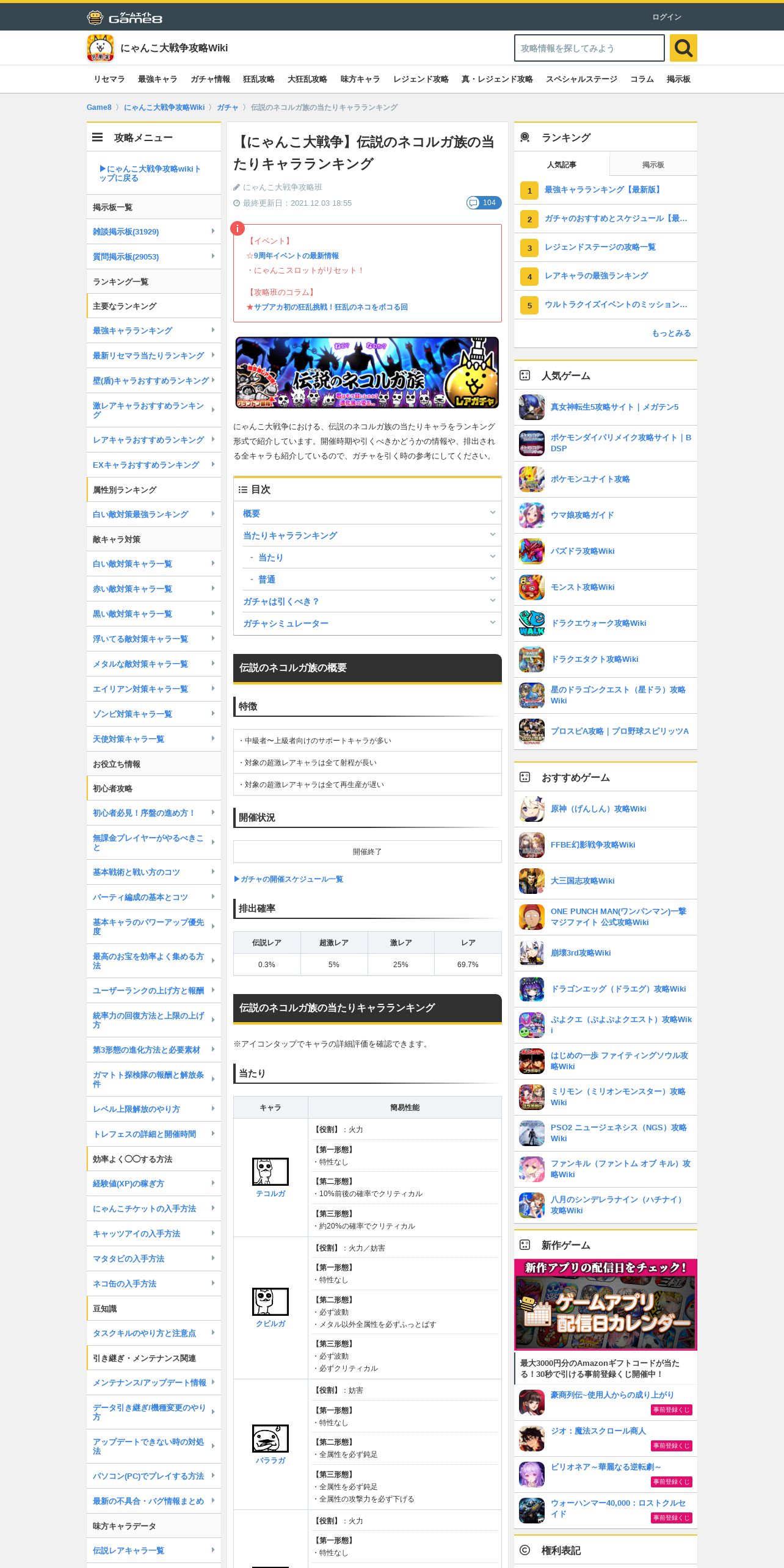Click もっとみる under ranking list
Viewport: 784px width, 1568px height.
tap(671, 333)
